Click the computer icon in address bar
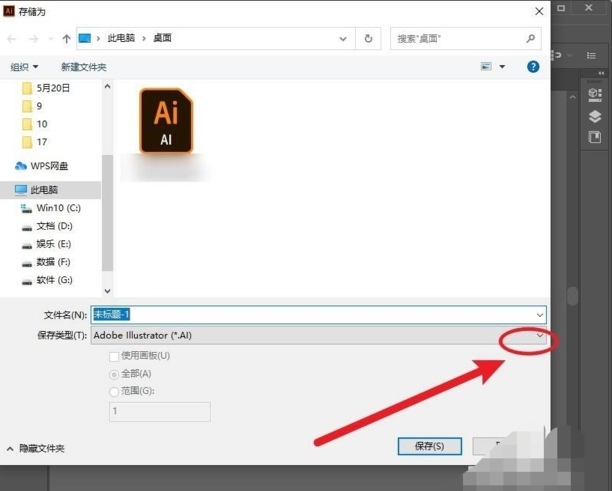This screenshot has height=491, width=612. coord(85,38)
